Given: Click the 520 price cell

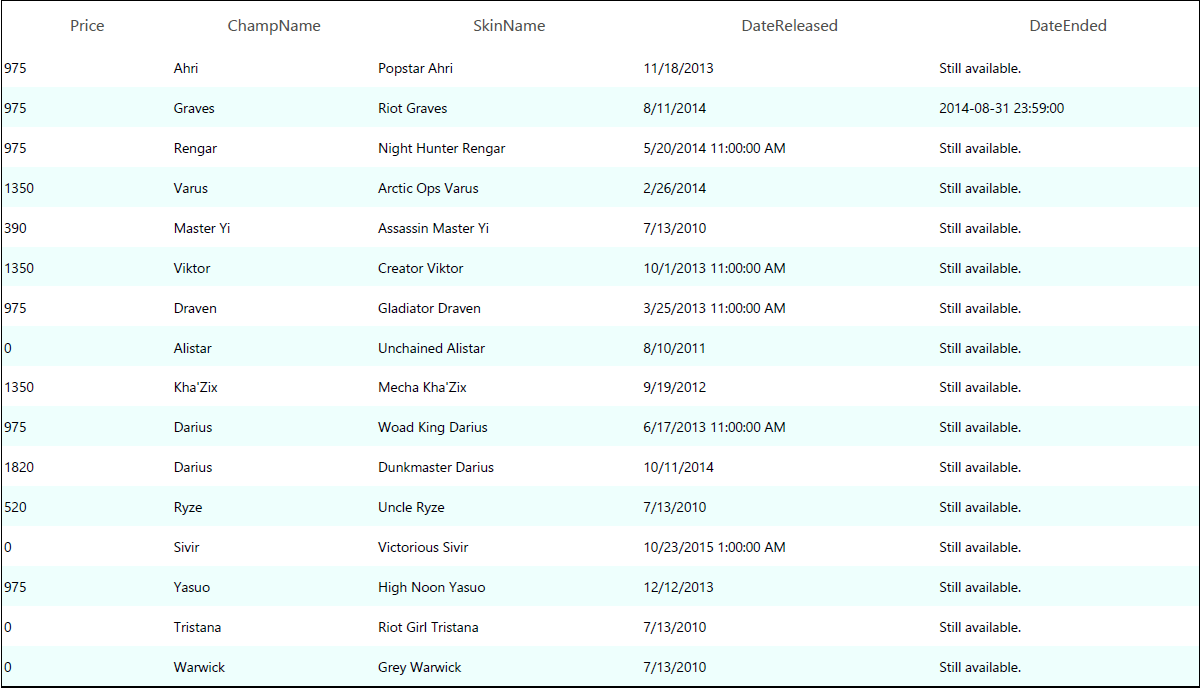Looking at the screenshot, I should (16, 507).
